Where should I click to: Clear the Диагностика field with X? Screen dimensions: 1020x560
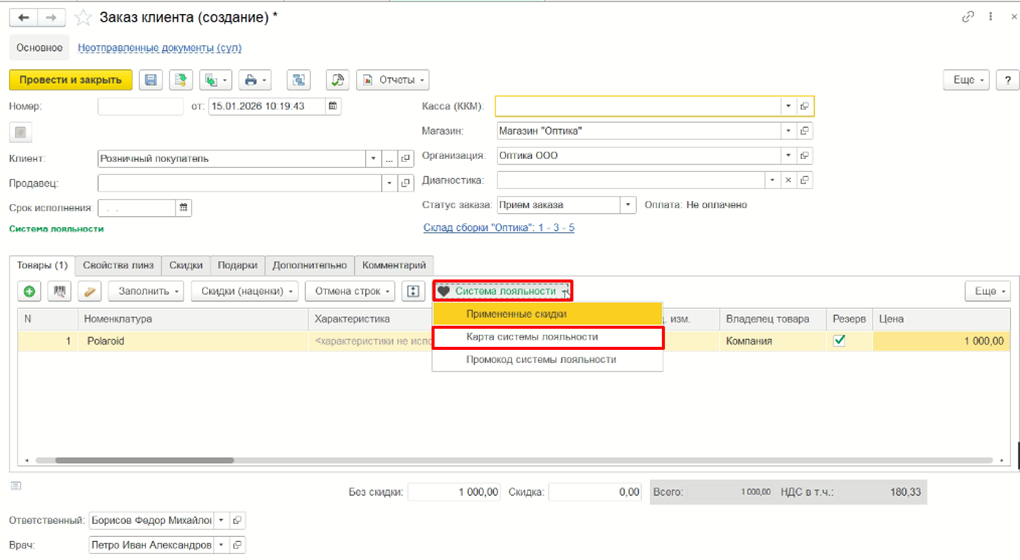(x=788, y=180)
